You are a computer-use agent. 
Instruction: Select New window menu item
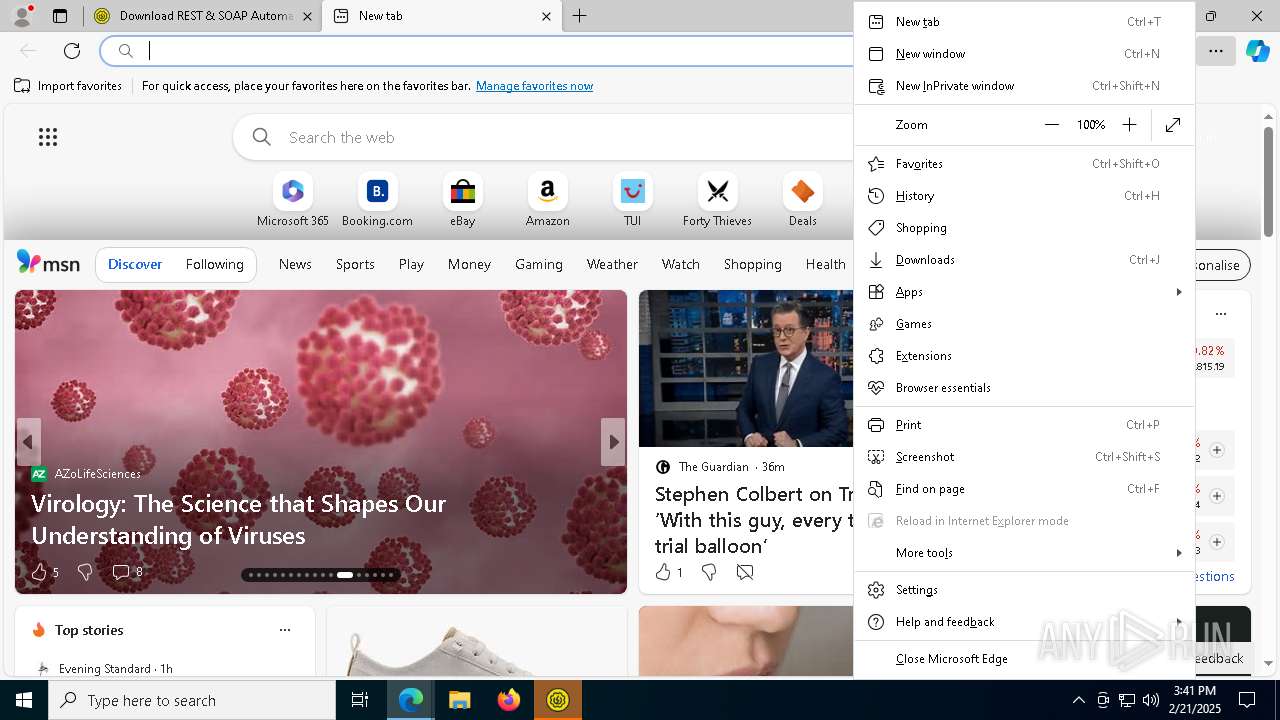click(x=1024, y=54)
